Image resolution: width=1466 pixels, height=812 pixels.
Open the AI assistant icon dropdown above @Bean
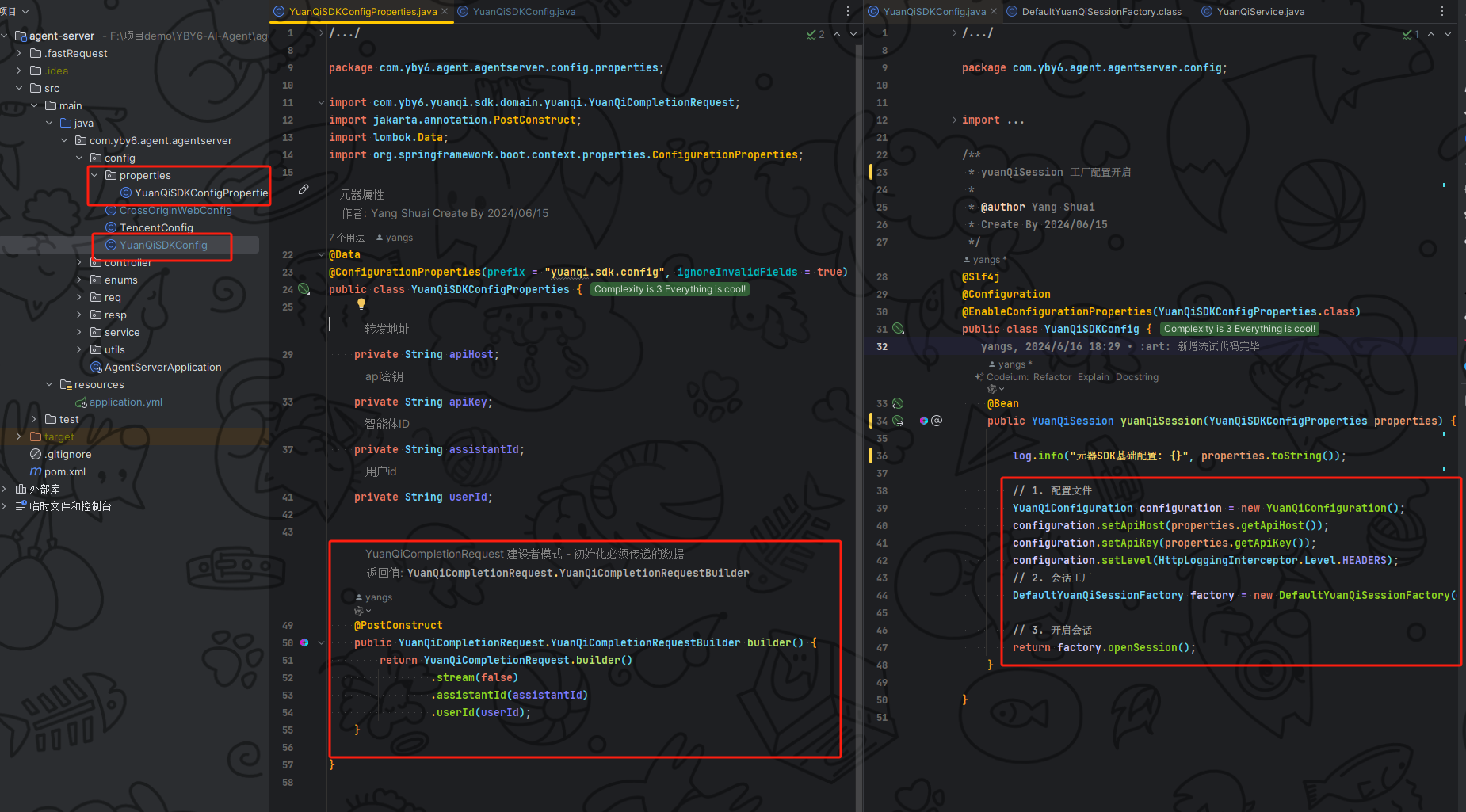995,389
